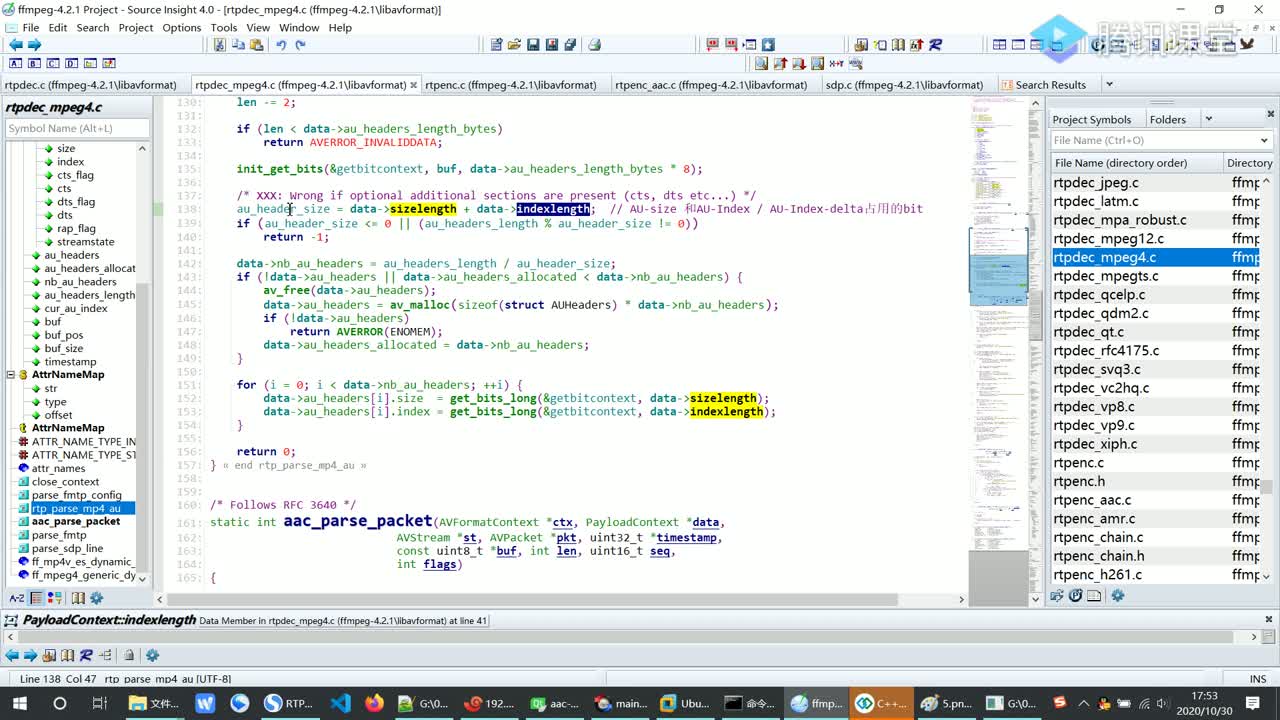1280x720 pixels.
Task: Sort by File Name column header
Action: [1136, 163]
